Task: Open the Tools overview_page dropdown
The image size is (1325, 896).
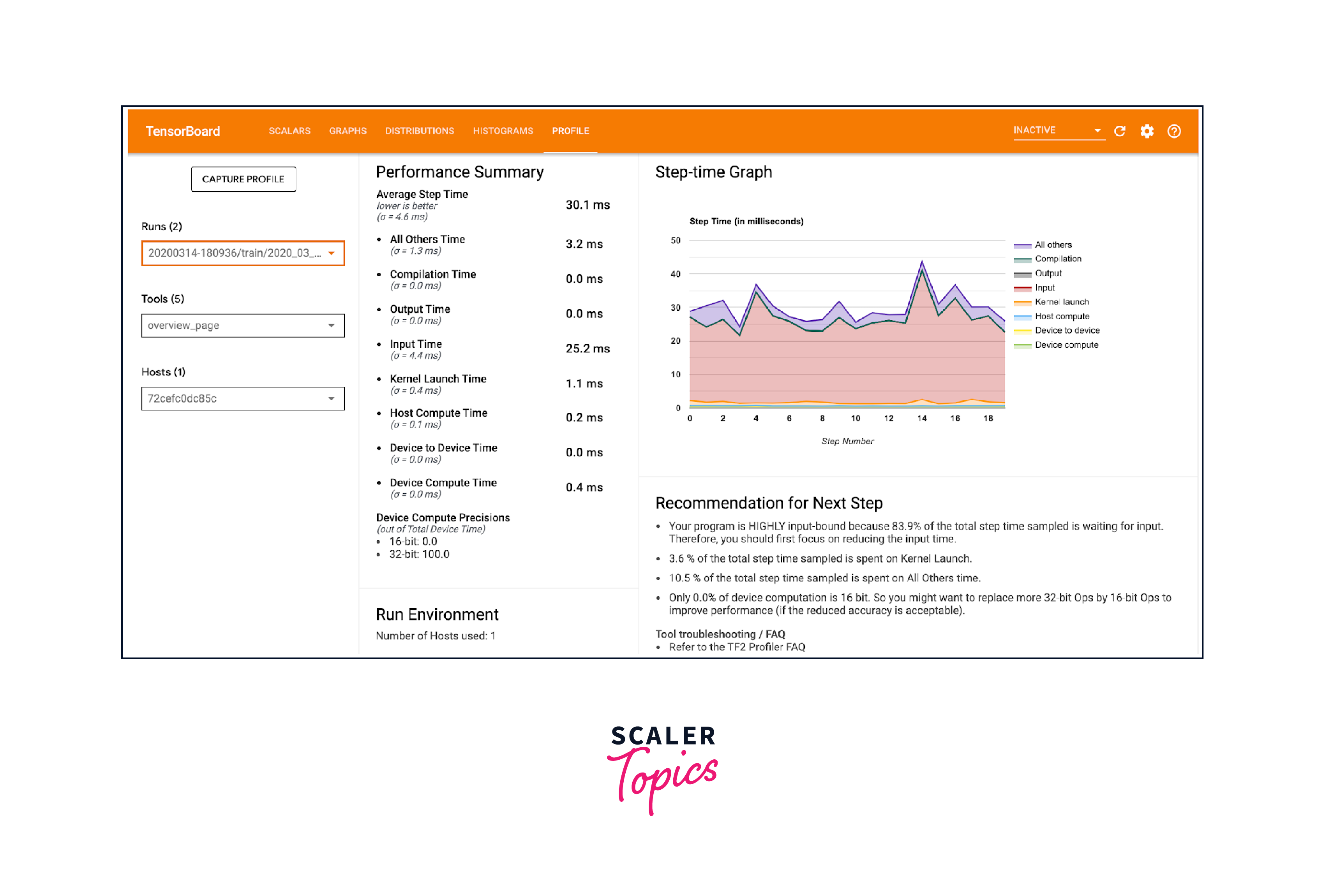Action: [x=243, y=326]
